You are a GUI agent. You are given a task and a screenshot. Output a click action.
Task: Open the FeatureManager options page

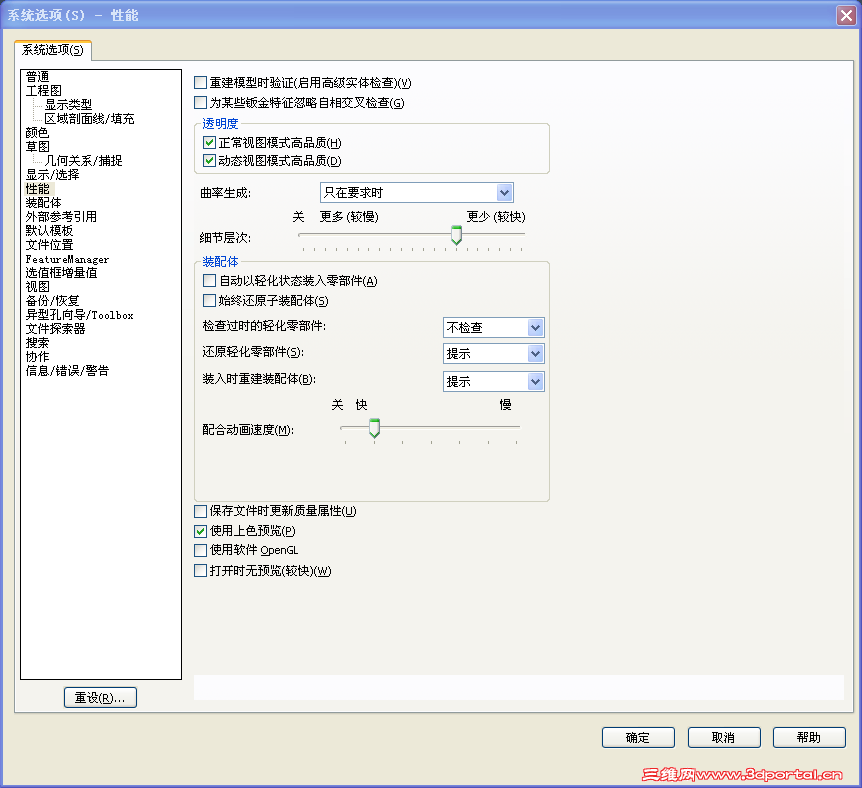(x=67, y=258)
